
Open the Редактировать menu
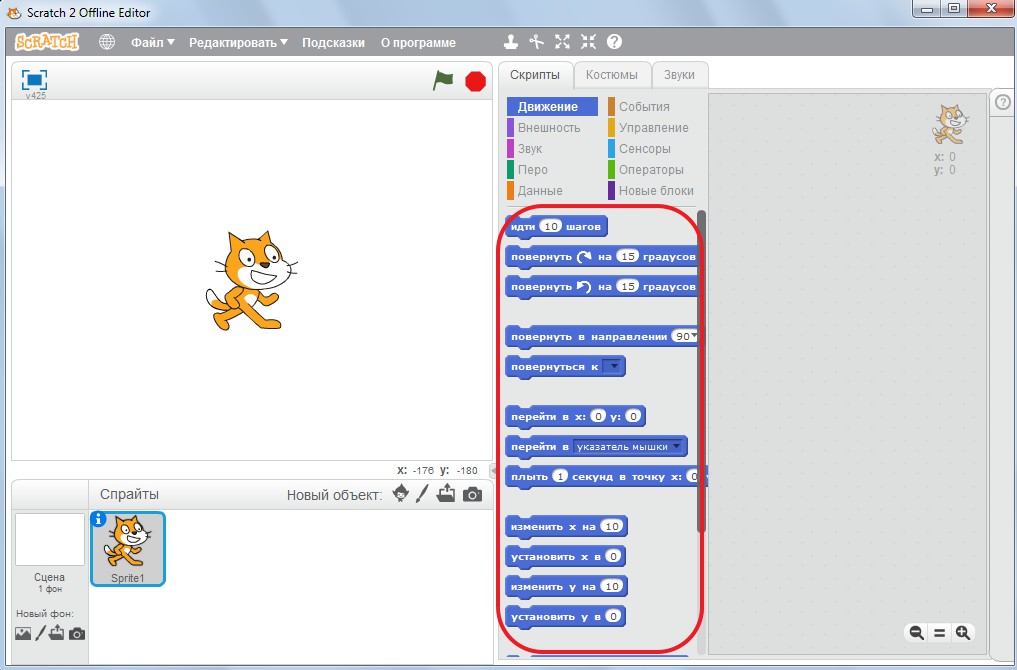click(x=238, y=43)
